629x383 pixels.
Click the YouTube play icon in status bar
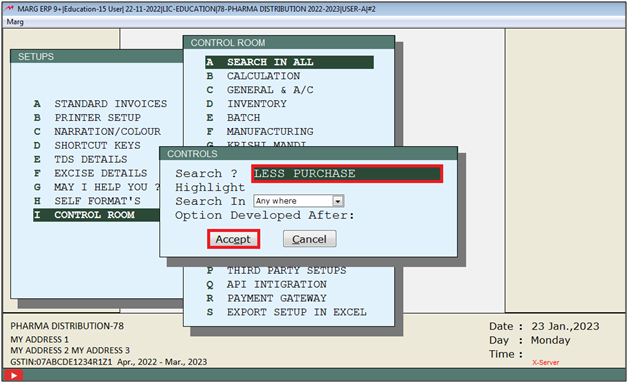tap(14, 375)
